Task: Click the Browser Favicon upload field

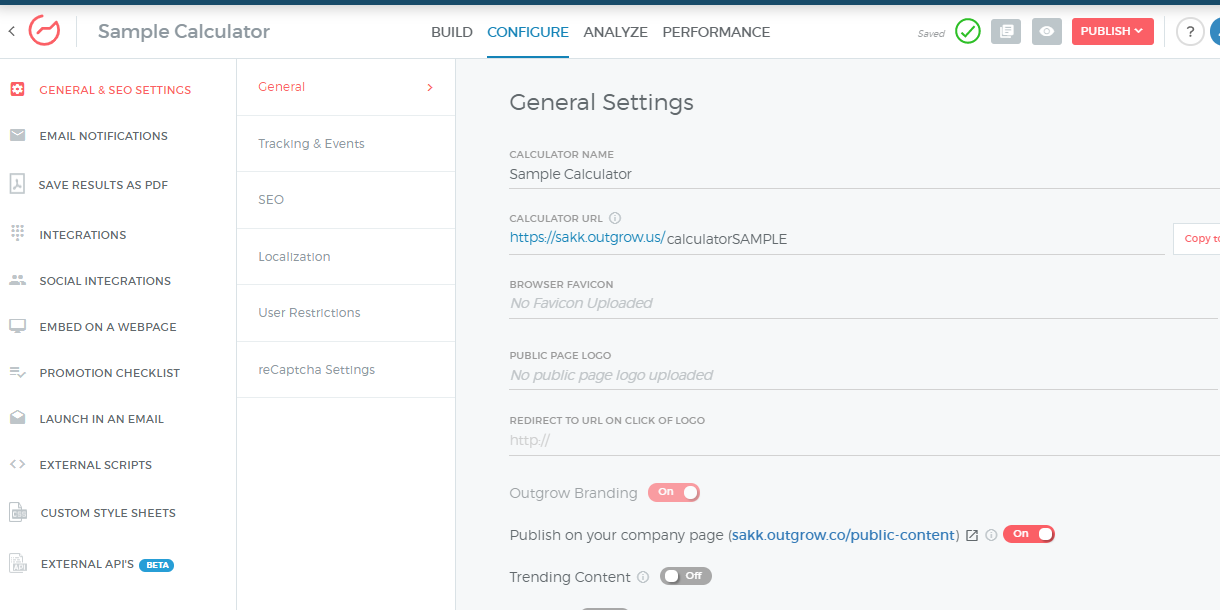Action: coord(864,303)
